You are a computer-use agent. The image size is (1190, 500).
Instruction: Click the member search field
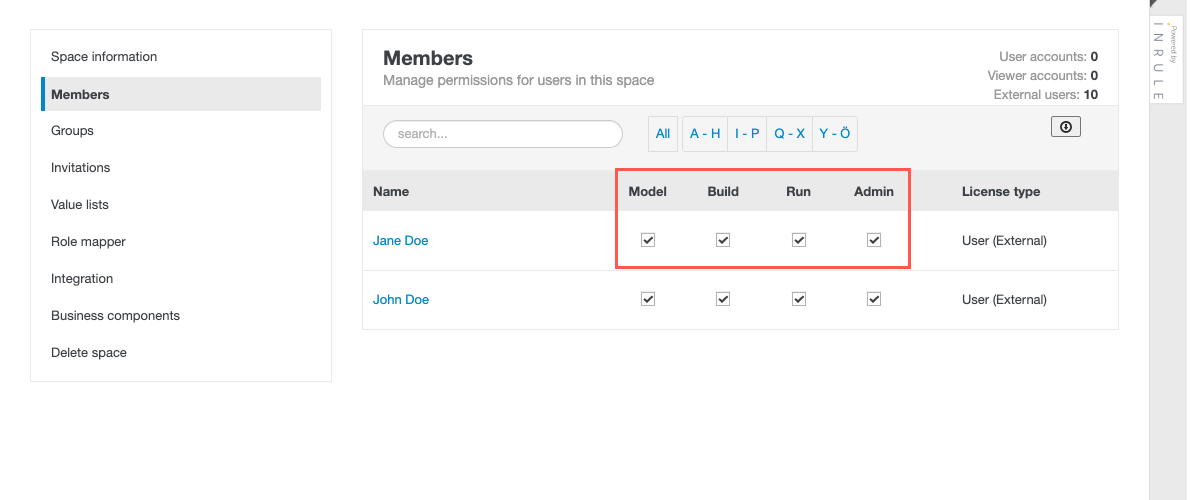coord(503,134)
